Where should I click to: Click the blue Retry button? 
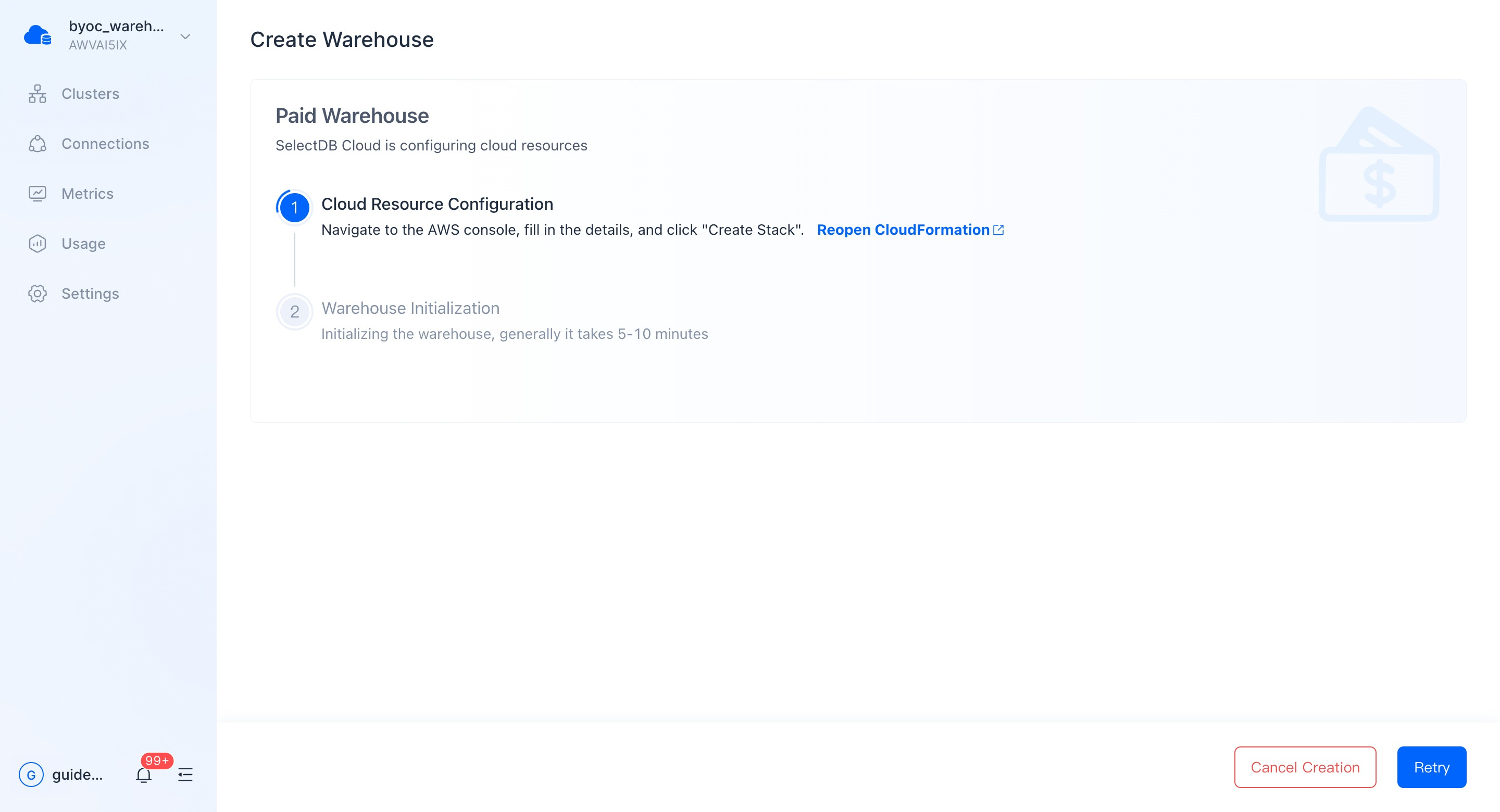coord(1431,767)
